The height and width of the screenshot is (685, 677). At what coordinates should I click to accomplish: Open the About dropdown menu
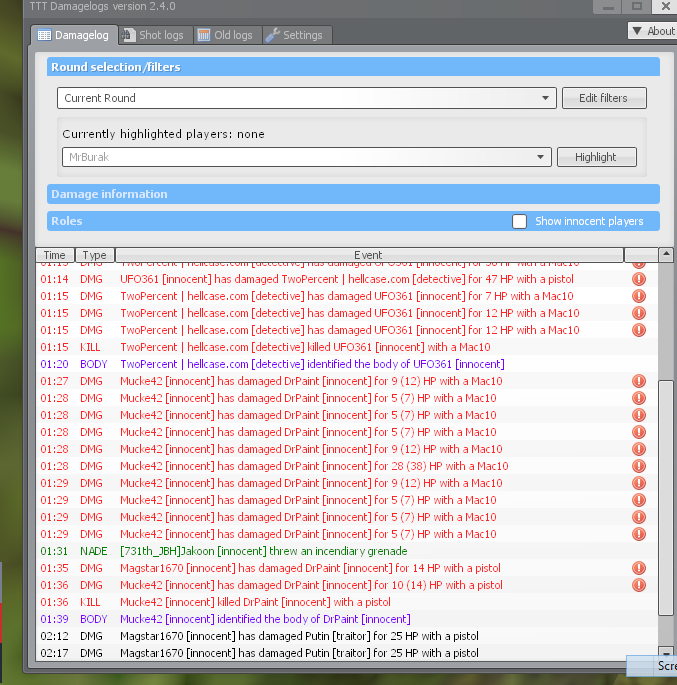point(652,31)
